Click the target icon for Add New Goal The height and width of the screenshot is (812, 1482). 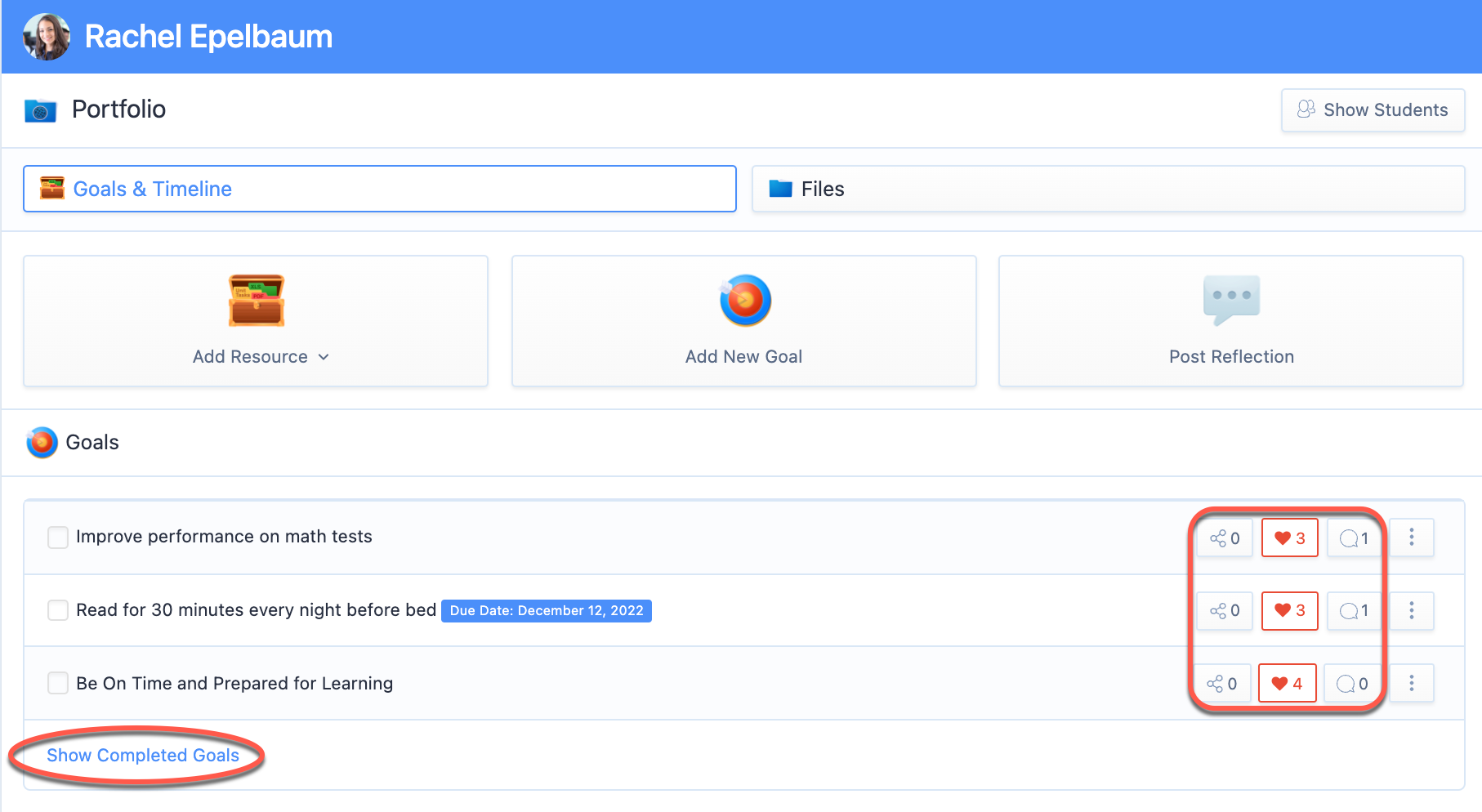pyautogui.click(x=744, y=300)
